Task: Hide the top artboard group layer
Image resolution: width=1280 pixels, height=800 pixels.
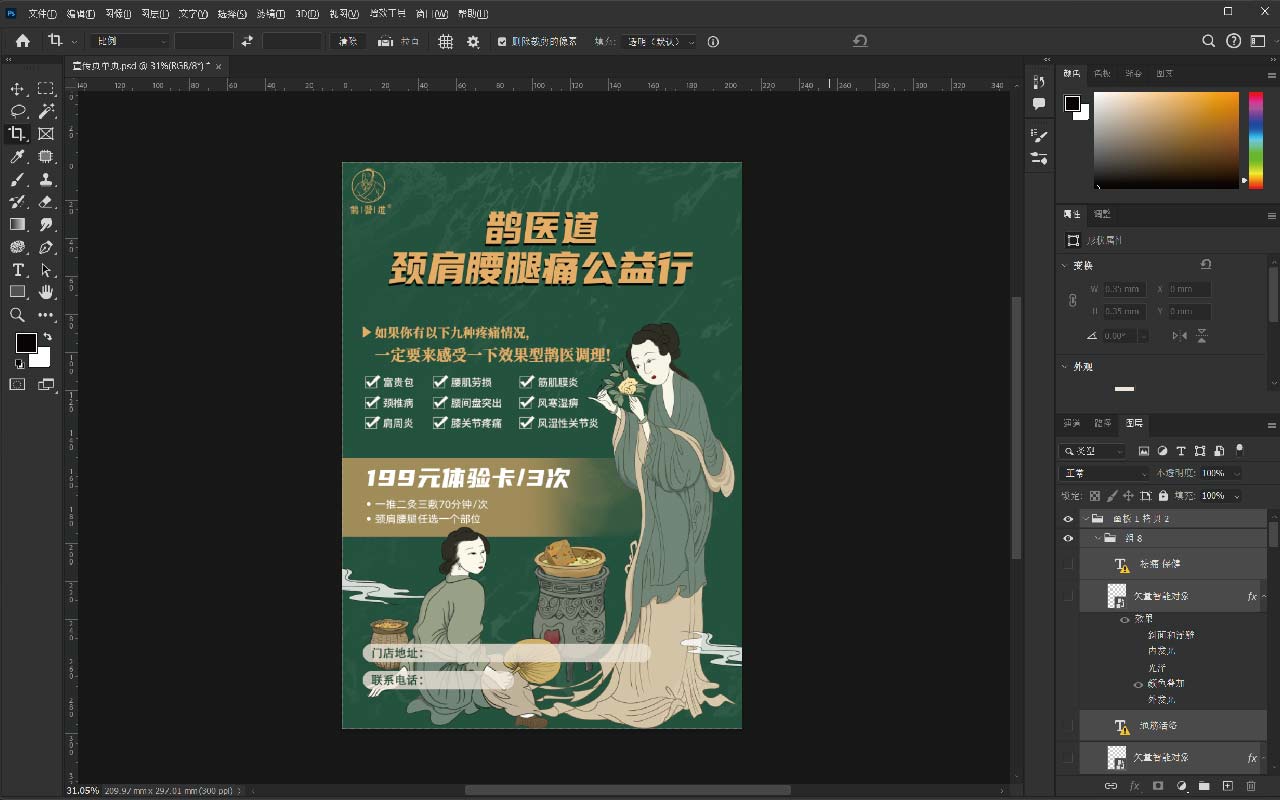Action: [x=1068, y=519]
